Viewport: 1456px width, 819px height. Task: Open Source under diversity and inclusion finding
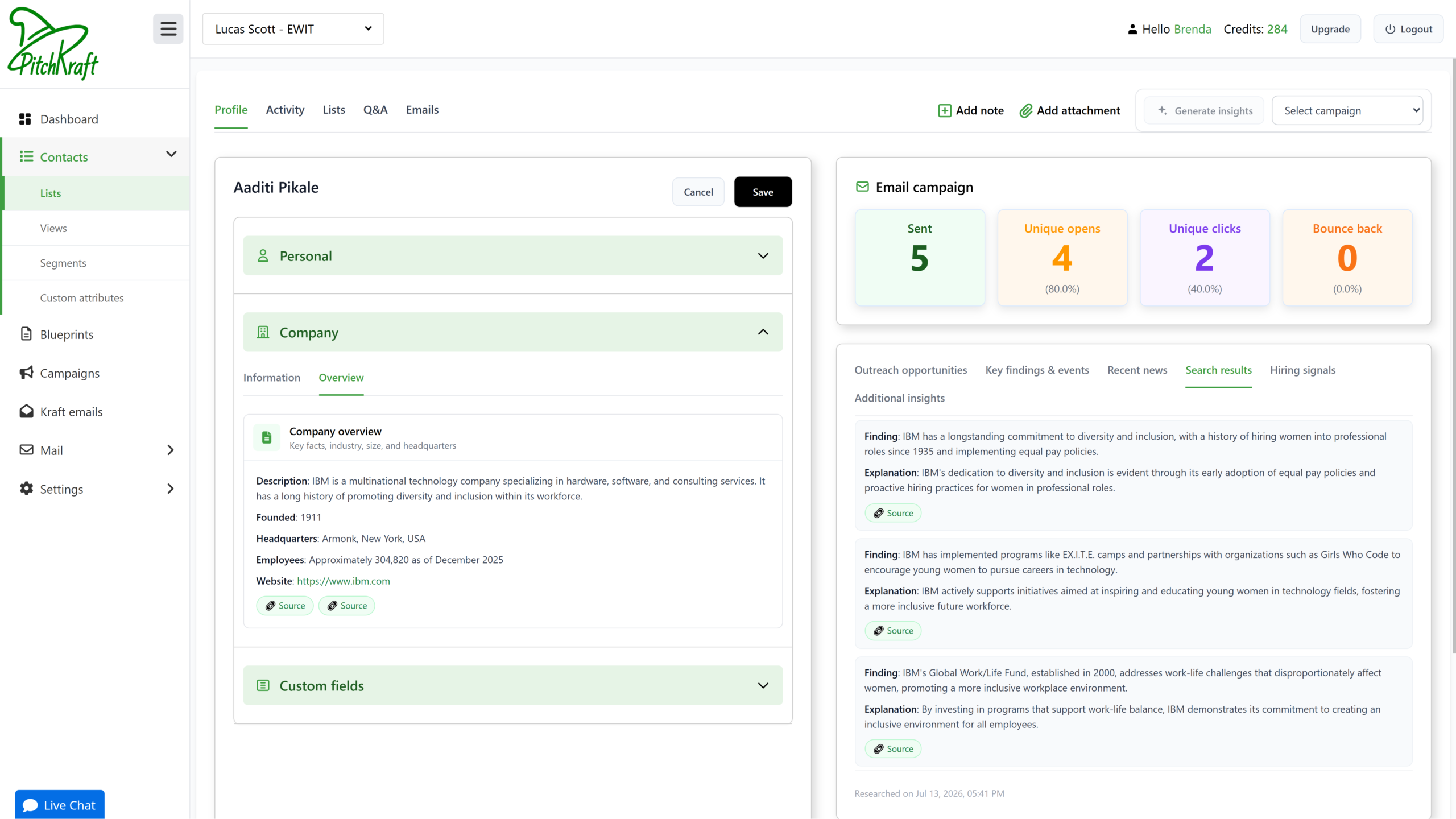tap(893, 513)
